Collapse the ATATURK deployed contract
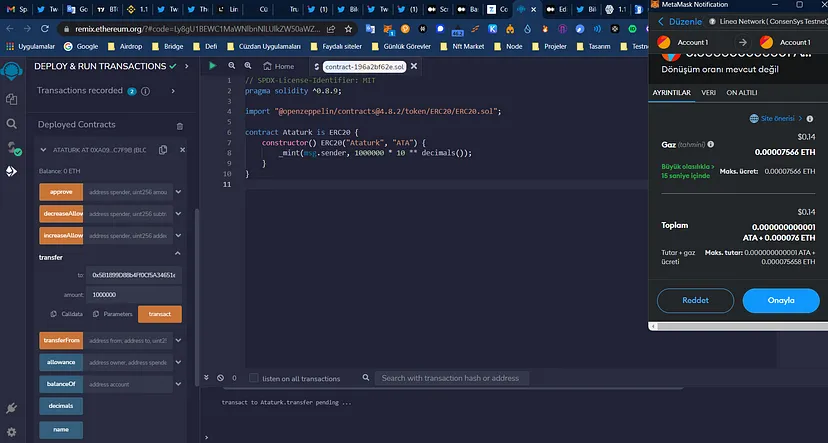828x443 pixels. coord(43,150)
